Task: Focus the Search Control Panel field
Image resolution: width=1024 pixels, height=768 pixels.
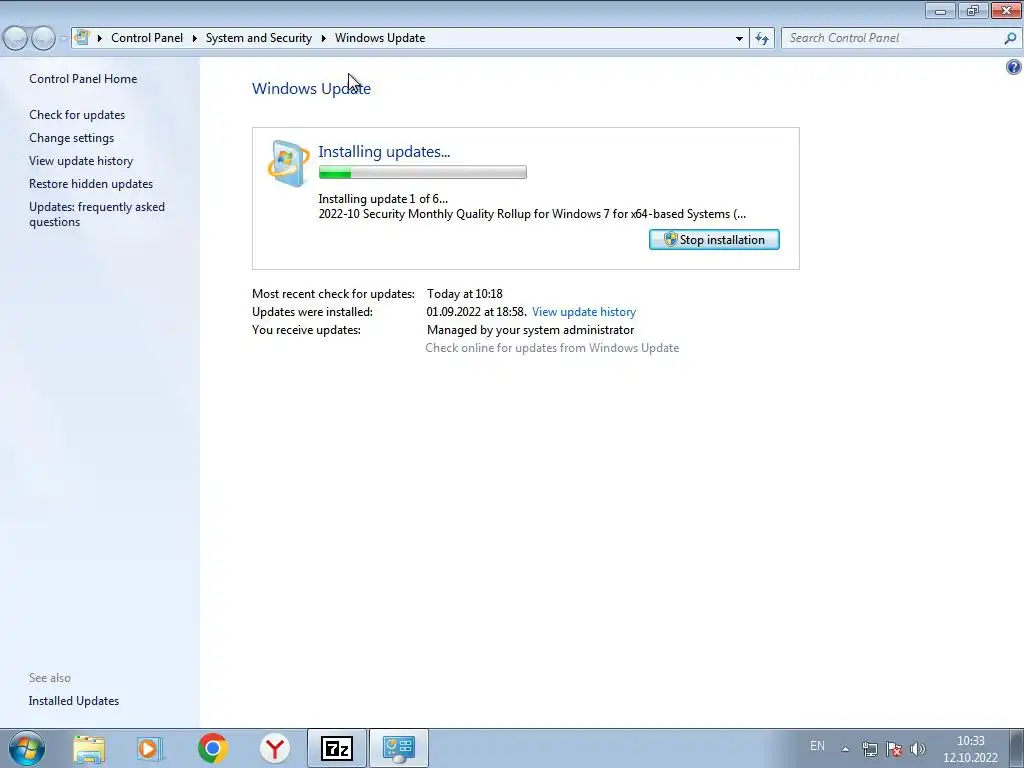Action: click(x=893, y=38)
